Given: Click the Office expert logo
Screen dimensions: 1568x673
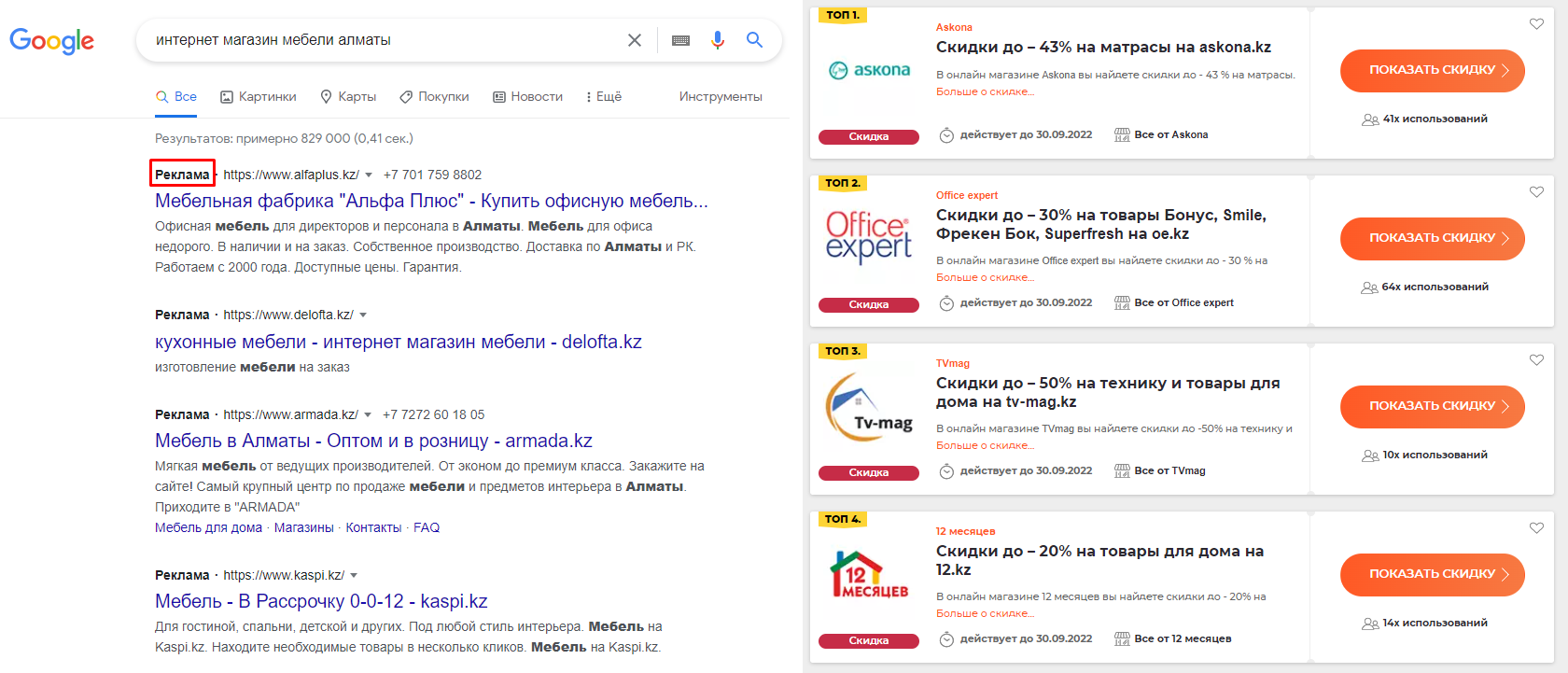Looking at the screenshot, I should 869,237.
